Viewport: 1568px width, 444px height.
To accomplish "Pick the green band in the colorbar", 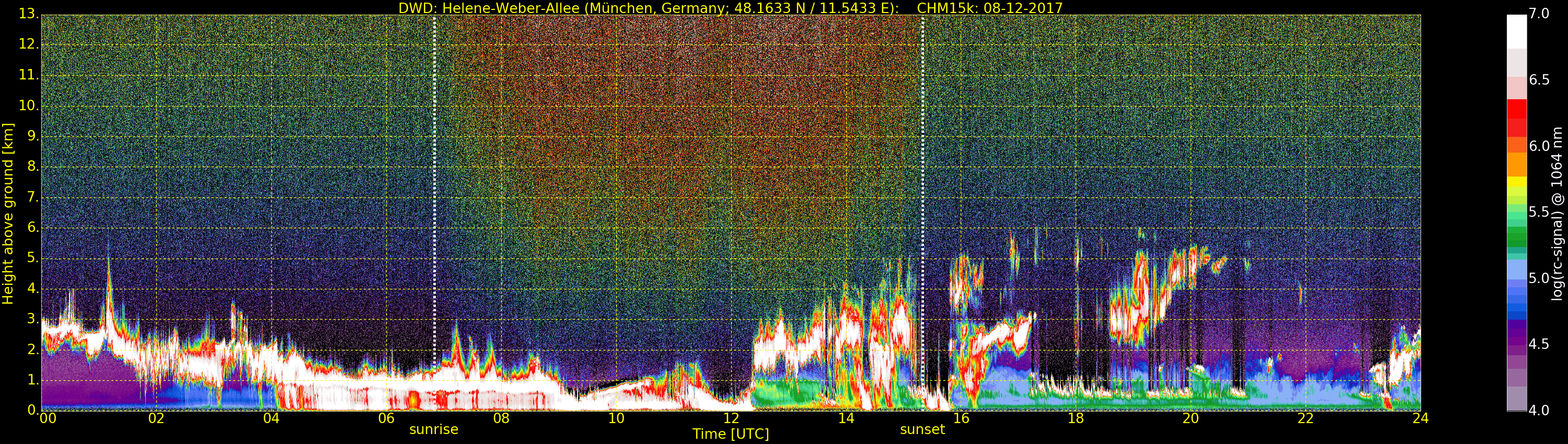I will 1517,236.
